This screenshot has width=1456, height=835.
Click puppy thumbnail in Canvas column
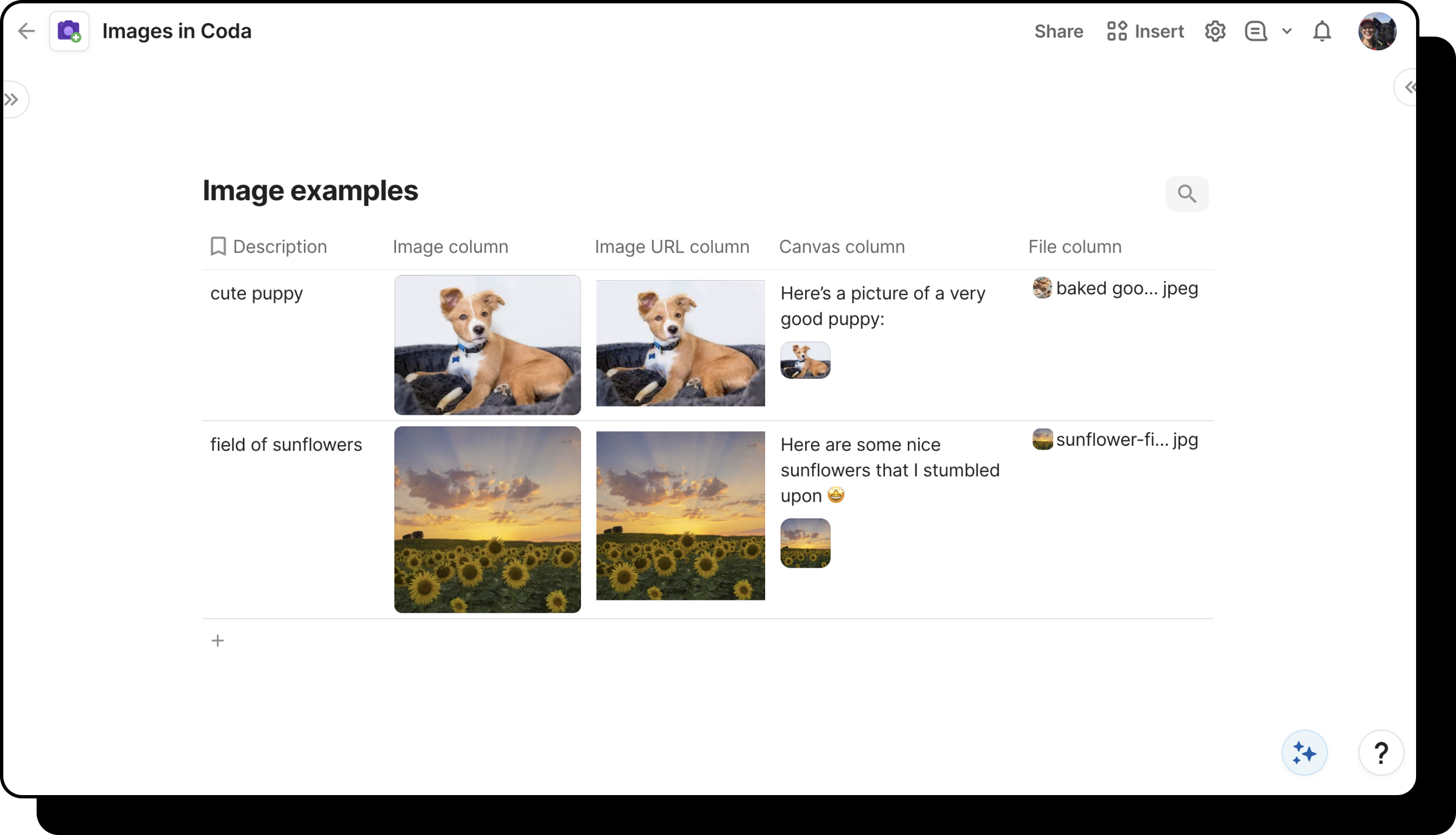pos(805,360)
